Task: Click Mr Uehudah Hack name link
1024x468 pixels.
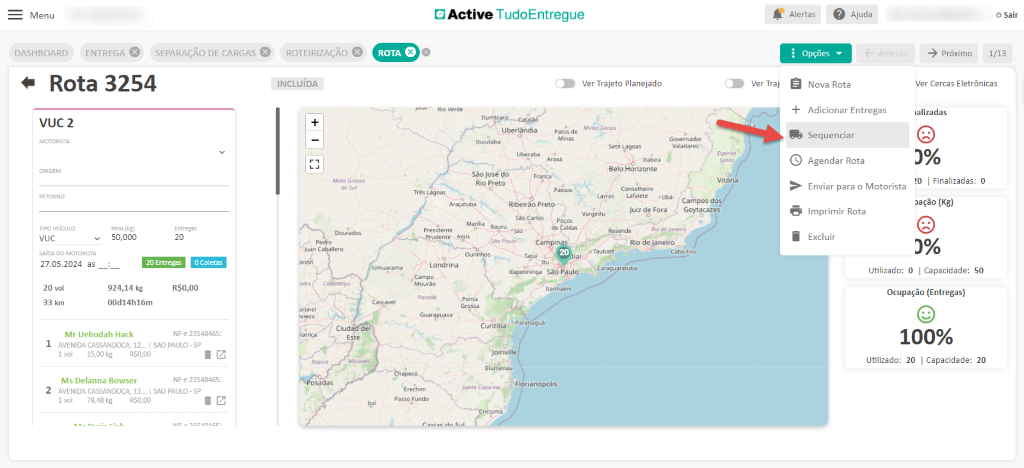Action: click(99, 334)
